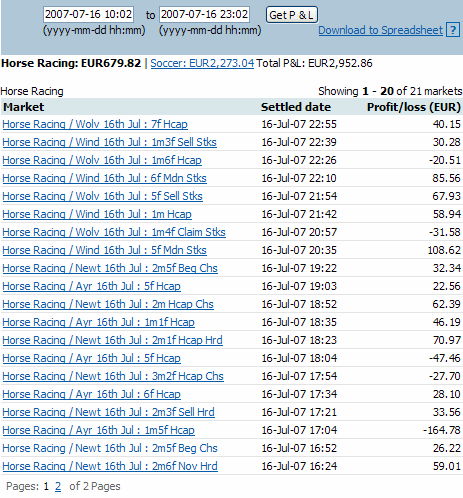Open Wolv 16th Jul 1m4f Claim Stks market

(x=114, y=232)
